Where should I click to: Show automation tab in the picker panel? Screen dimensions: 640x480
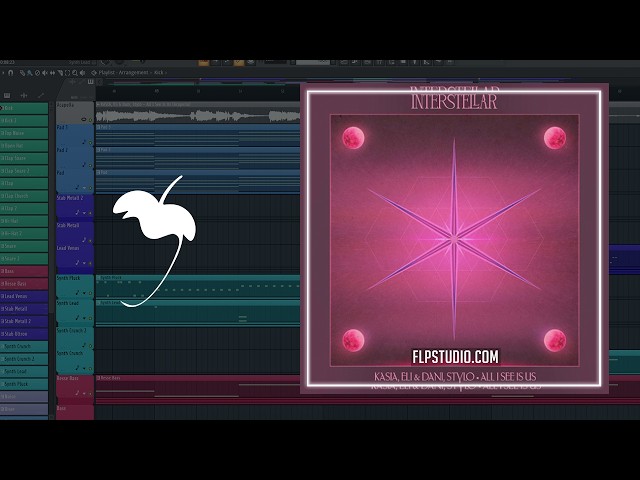(x=40, y=96)
